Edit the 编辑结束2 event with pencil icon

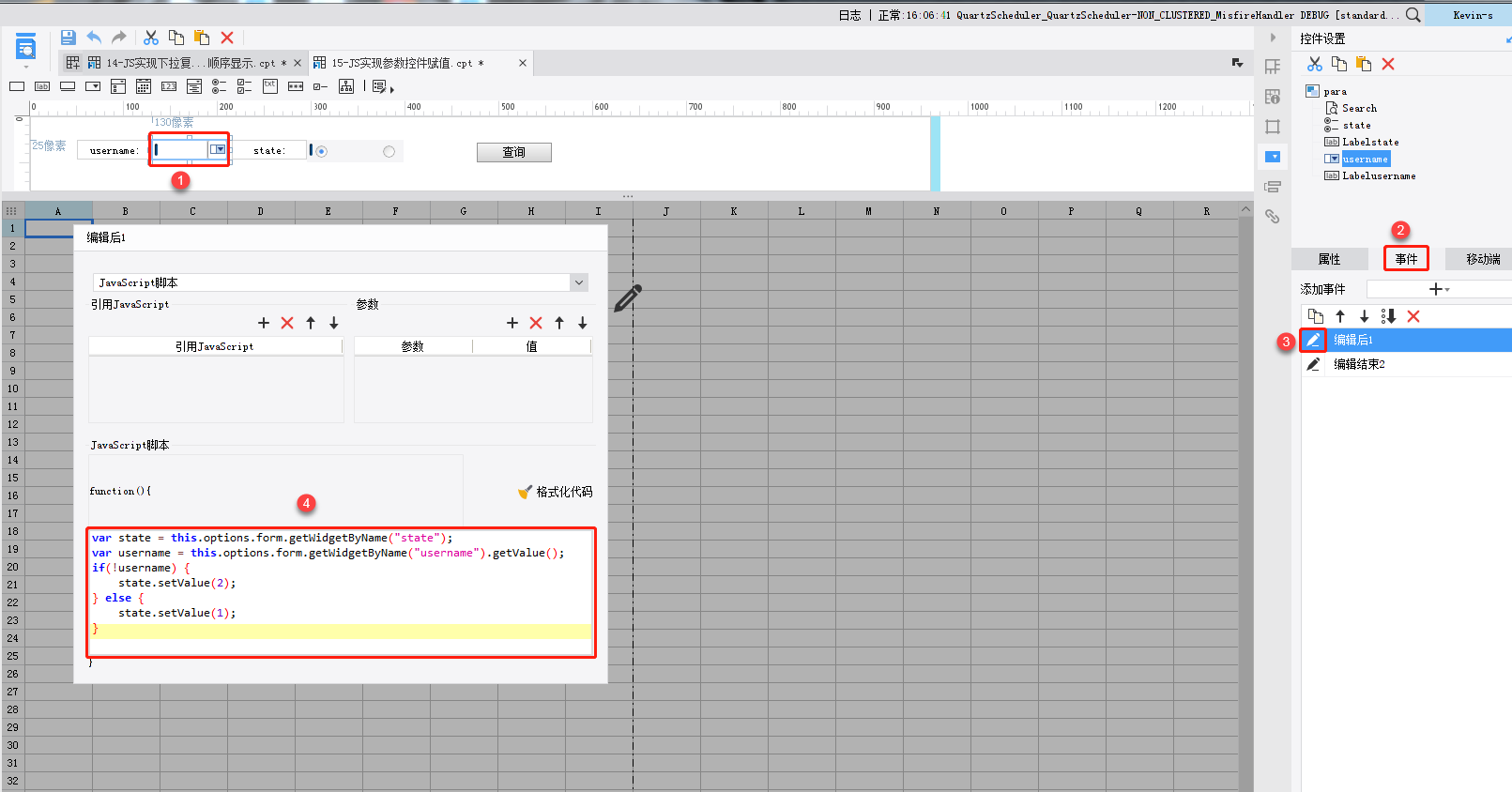point(1313,364)
